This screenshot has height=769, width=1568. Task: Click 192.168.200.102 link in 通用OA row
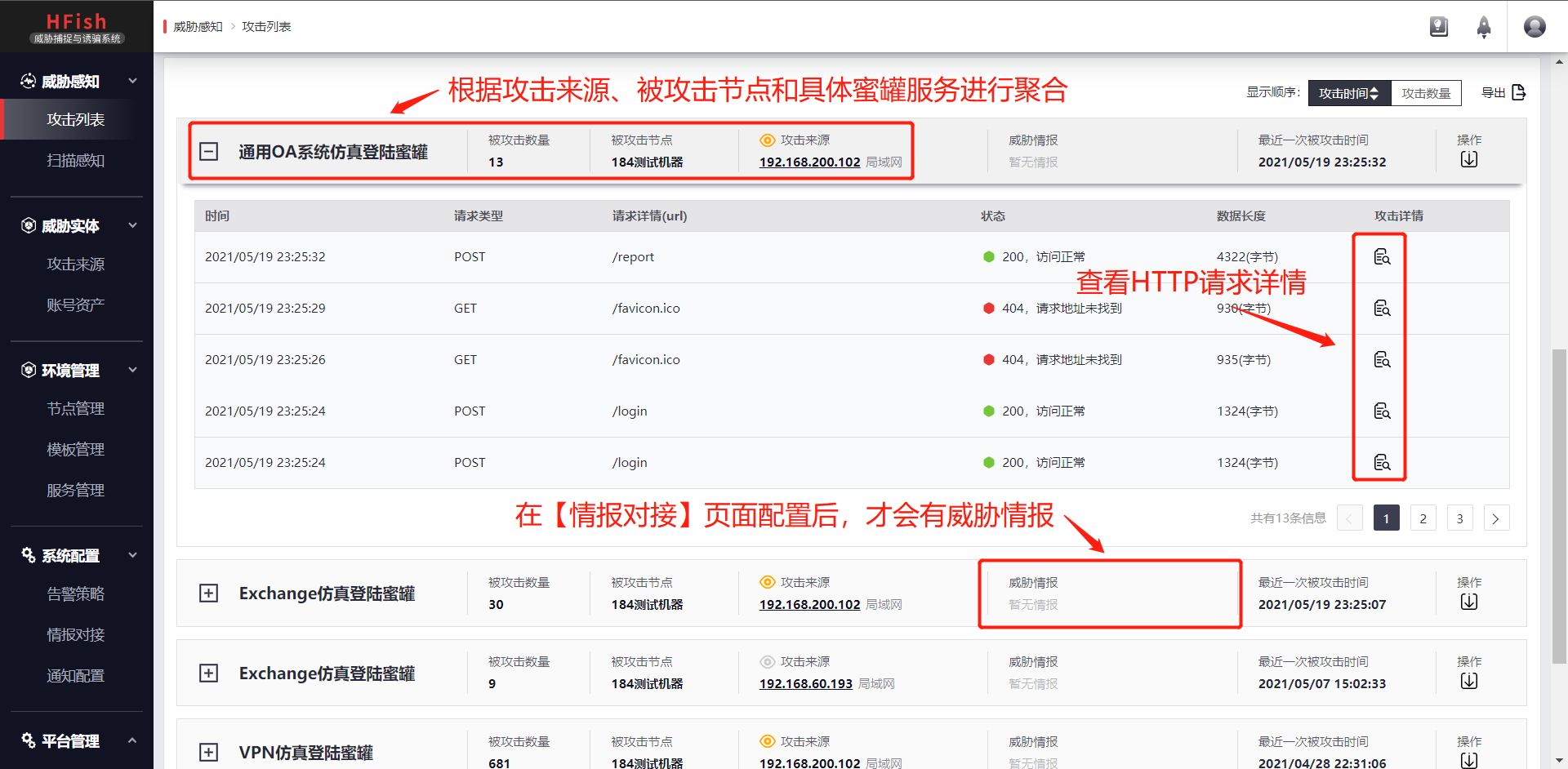point(809,162)
